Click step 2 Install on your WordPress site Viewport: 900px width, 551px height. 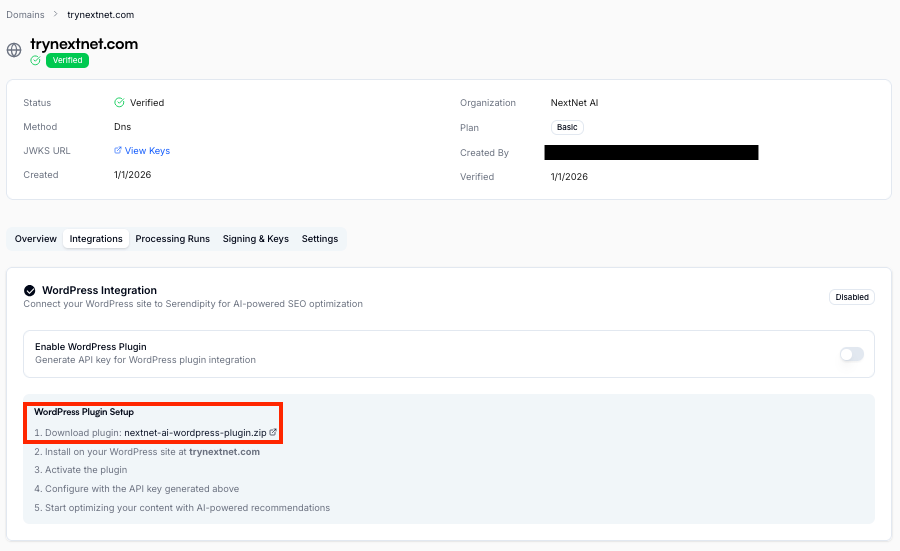coord(147,452)
